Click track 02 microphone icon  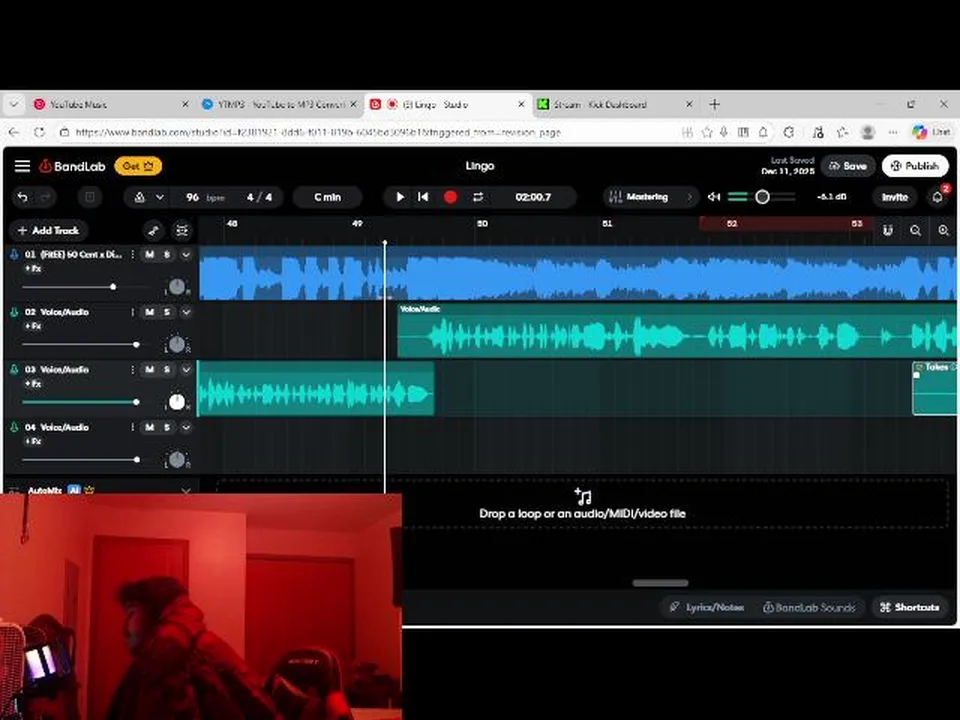click(x=14, y=312)
